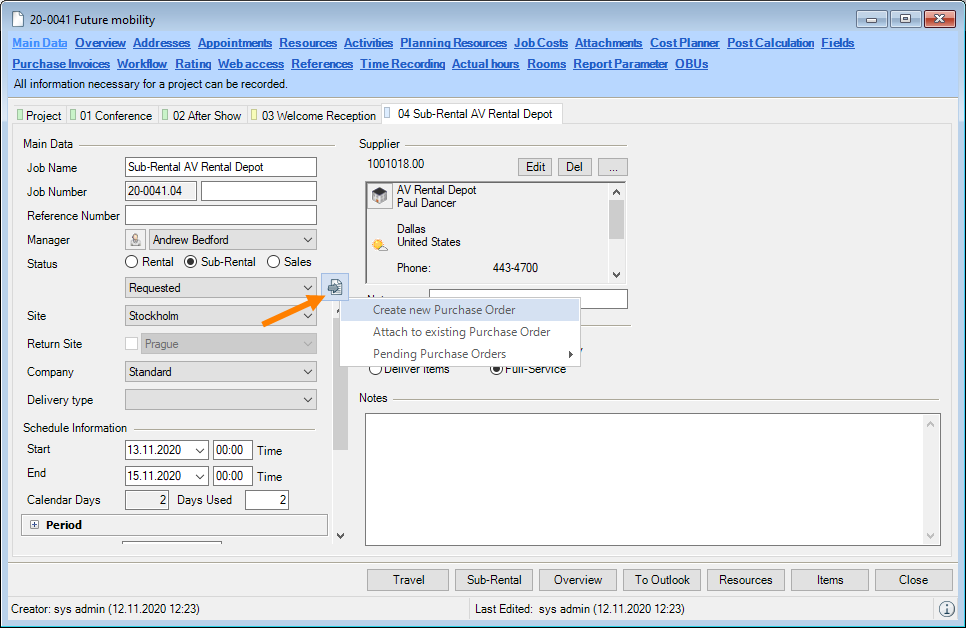Select the Rental status radio button

click(131, 263)
